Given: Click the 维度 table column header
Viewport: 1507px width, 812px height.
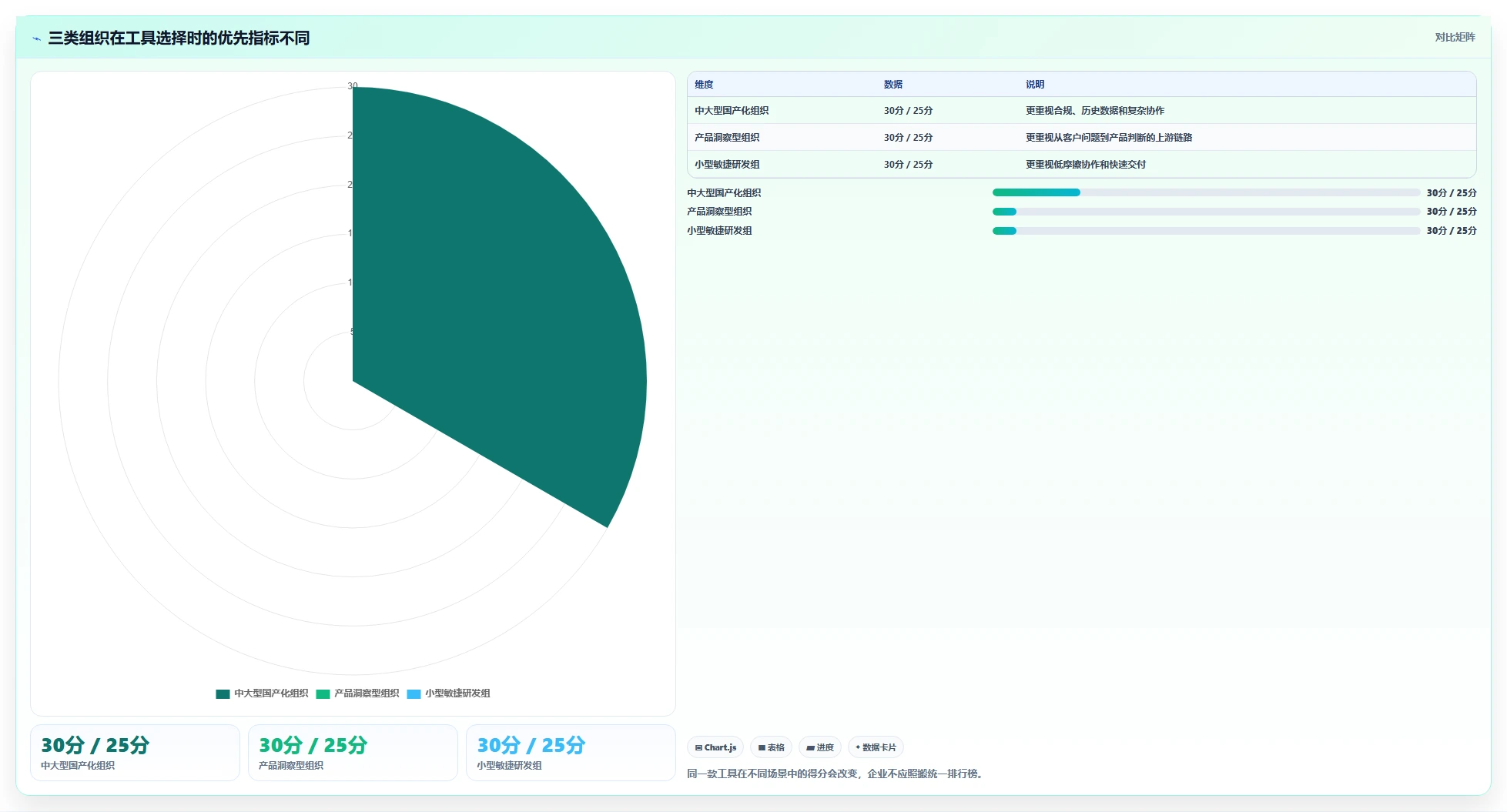Looking at the screenshot, I should point(704,85).
